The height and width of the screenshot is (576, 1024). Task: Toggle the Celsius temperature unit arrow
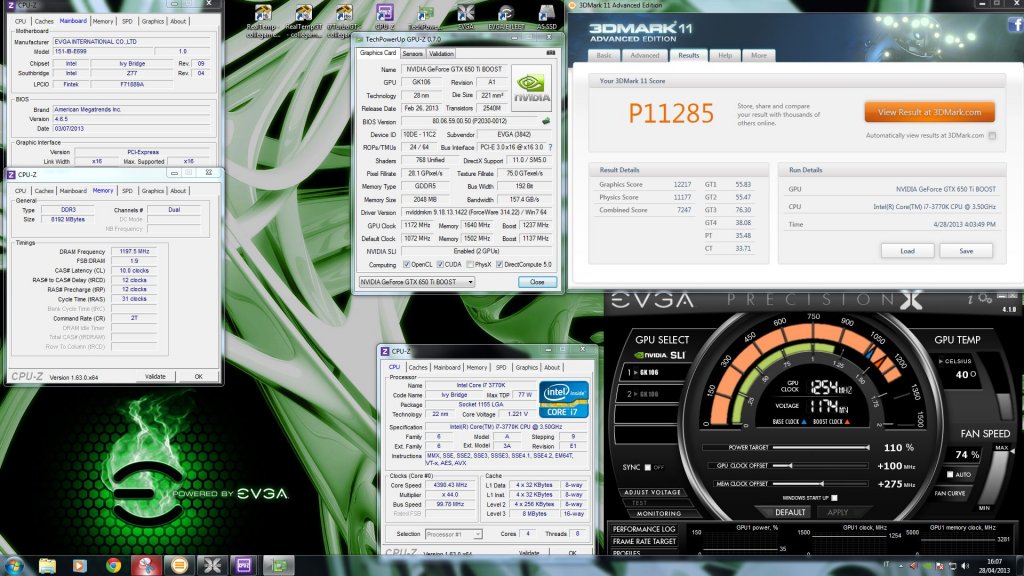point(941,361)
